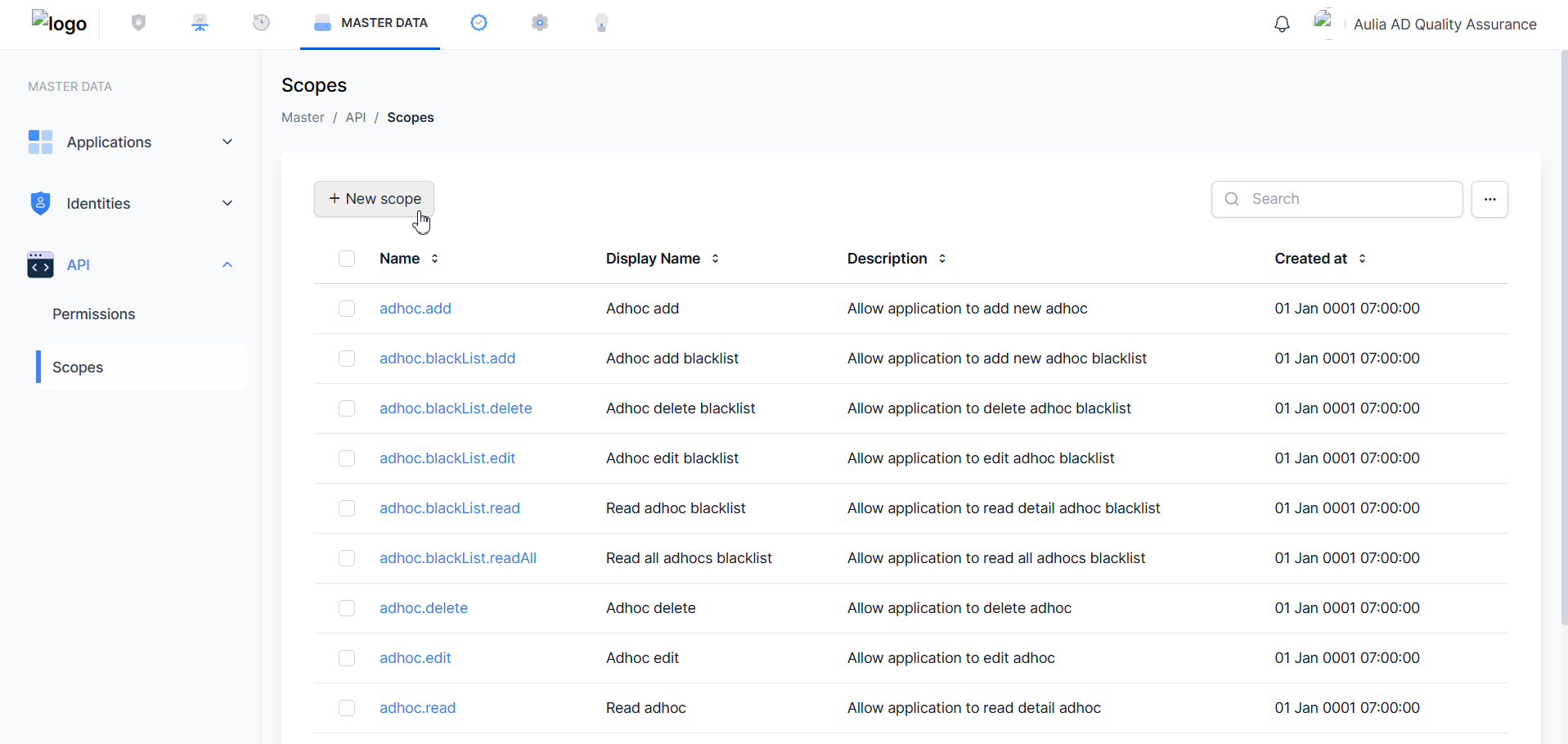This screenshot has width=1568, height=744.
Task: Go to Permissions under API
Action: (x=94, y=314)
